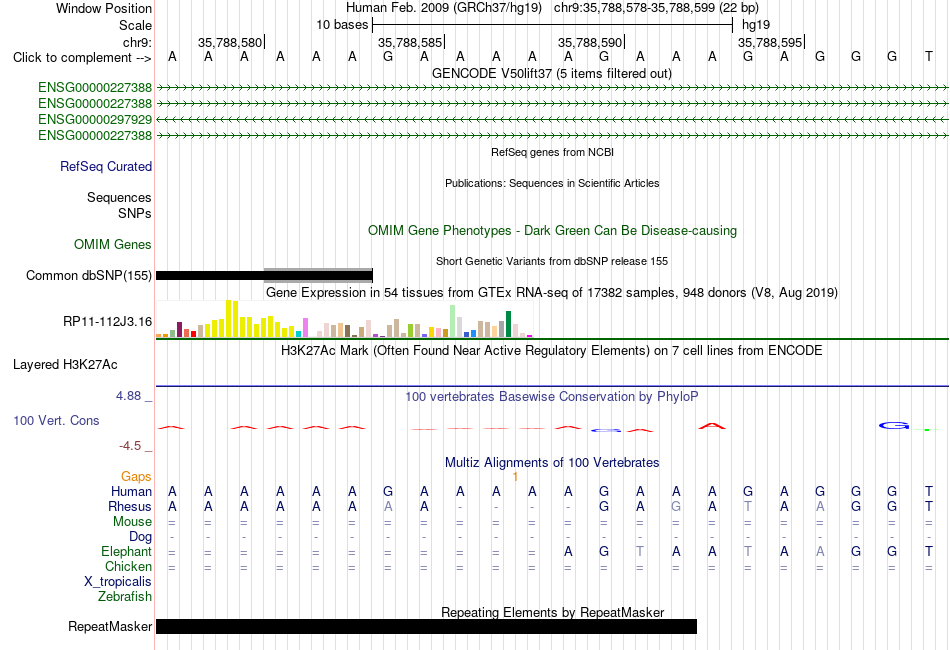
Task: Click the ENSG00000297929 gene label
Action: (x=95, y=119)
